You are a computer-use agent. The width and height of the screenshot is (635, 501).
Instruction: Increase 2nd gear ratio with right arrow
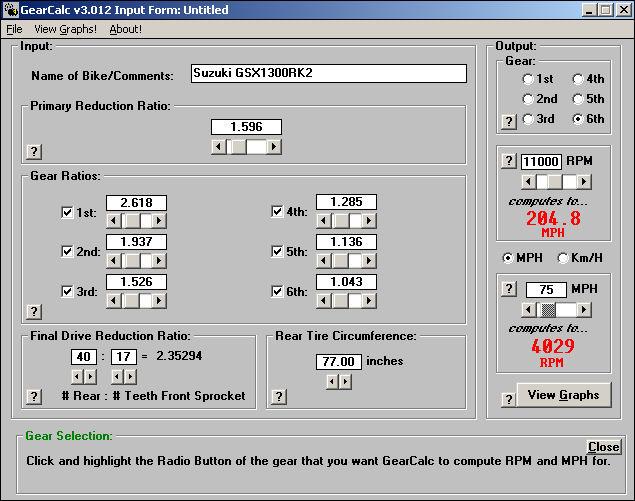pos(160,260)
